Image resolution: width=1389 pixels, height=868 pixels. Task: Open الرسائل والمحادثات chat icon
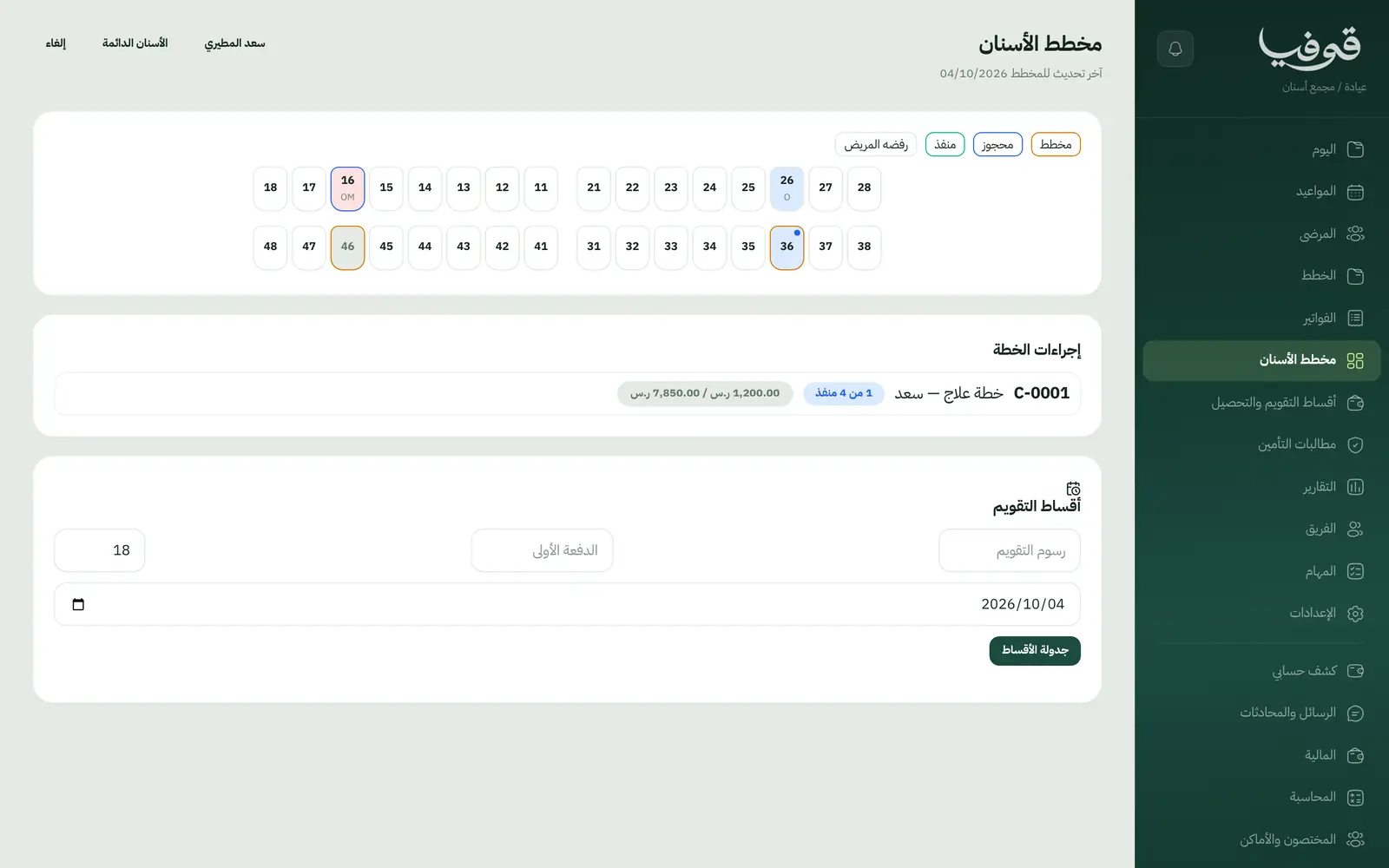coord(1355,713)
